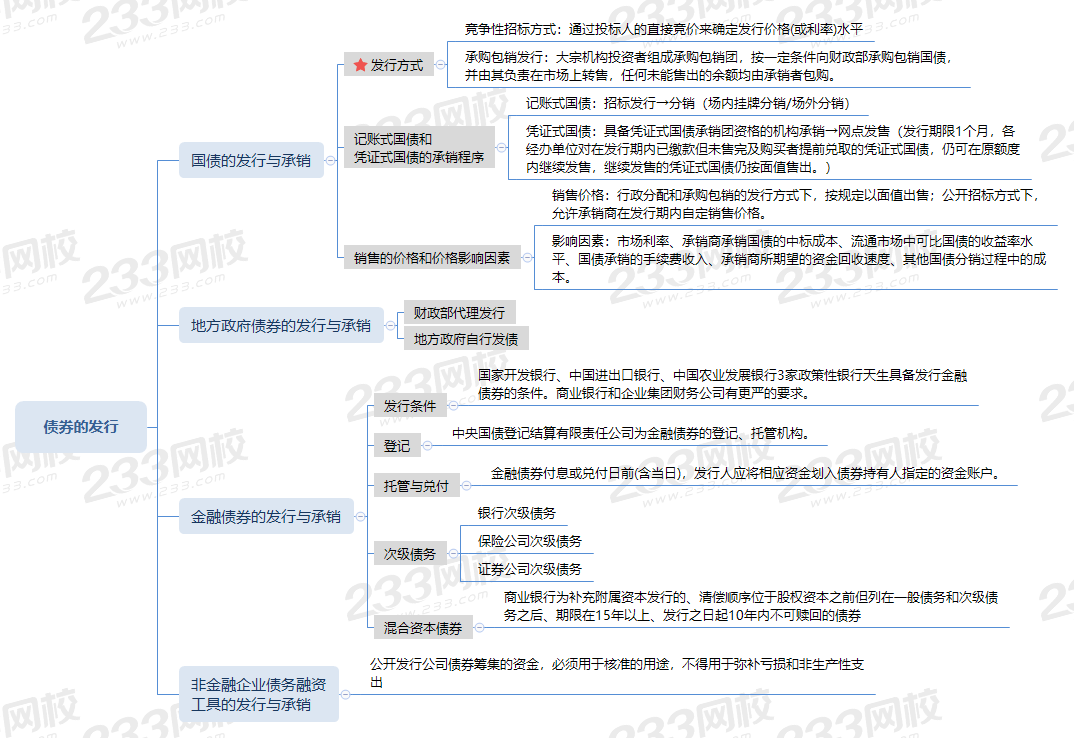Select the 国债的发行与承销 node
Screen dimensions: 1074x738
click(x=251, y=160)
